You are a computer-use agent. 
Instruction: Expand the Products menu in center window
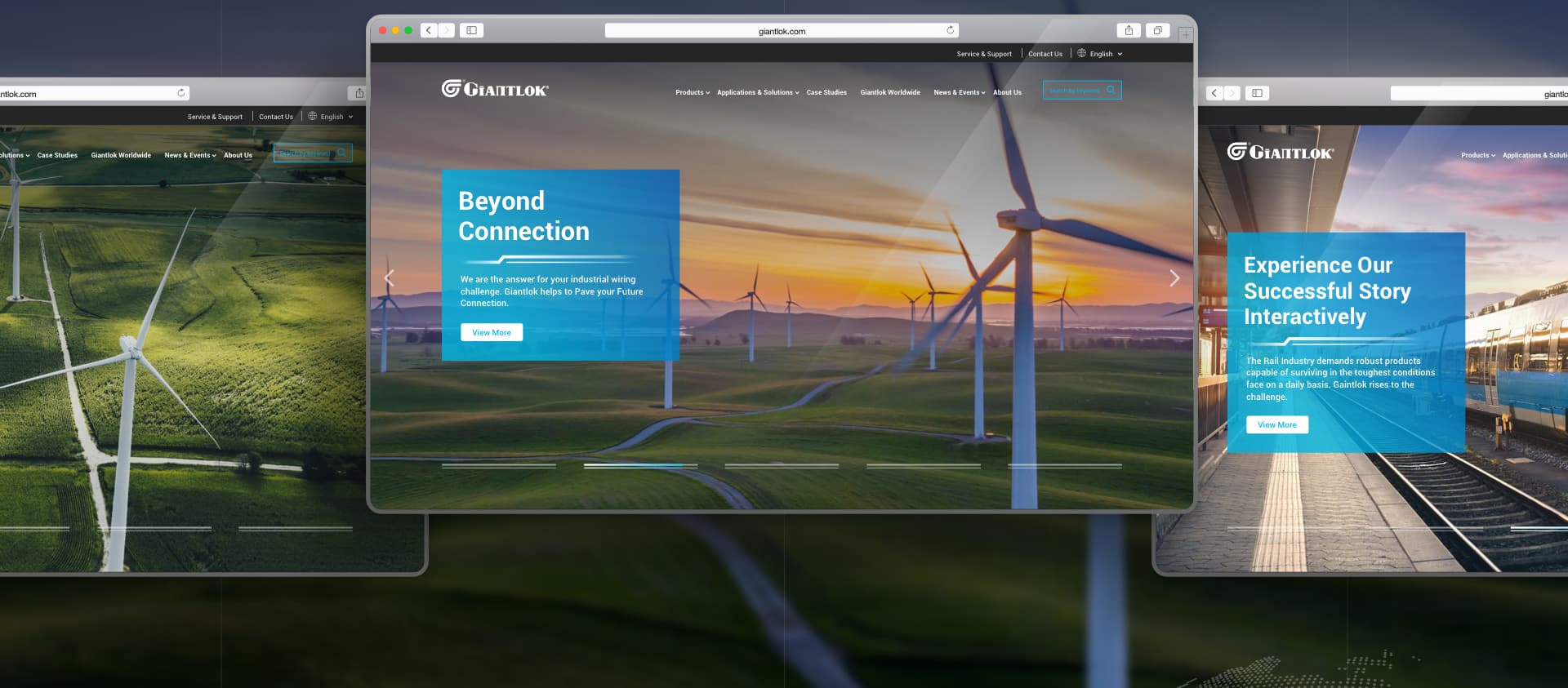pyautogui.click(x=693, y=92)
